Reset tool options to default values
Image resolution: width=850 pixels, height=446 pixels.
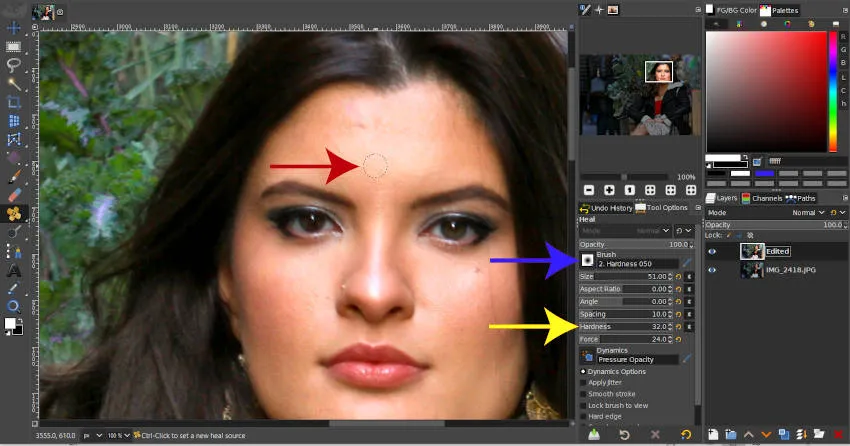[x=687, y=435]
